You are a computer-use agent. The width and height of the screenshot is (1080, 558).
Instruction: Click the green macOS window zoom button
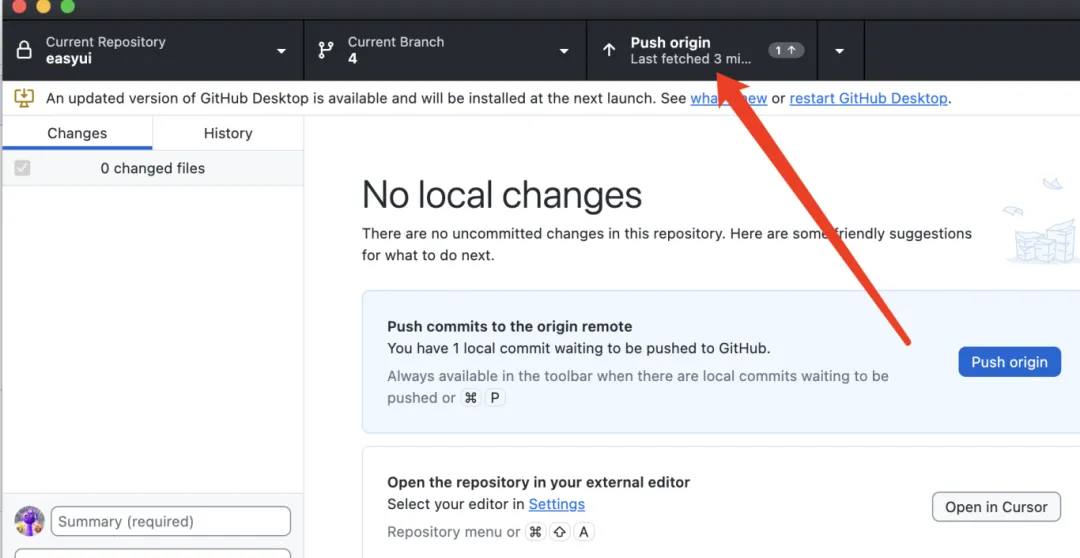(x=68, y=6)
